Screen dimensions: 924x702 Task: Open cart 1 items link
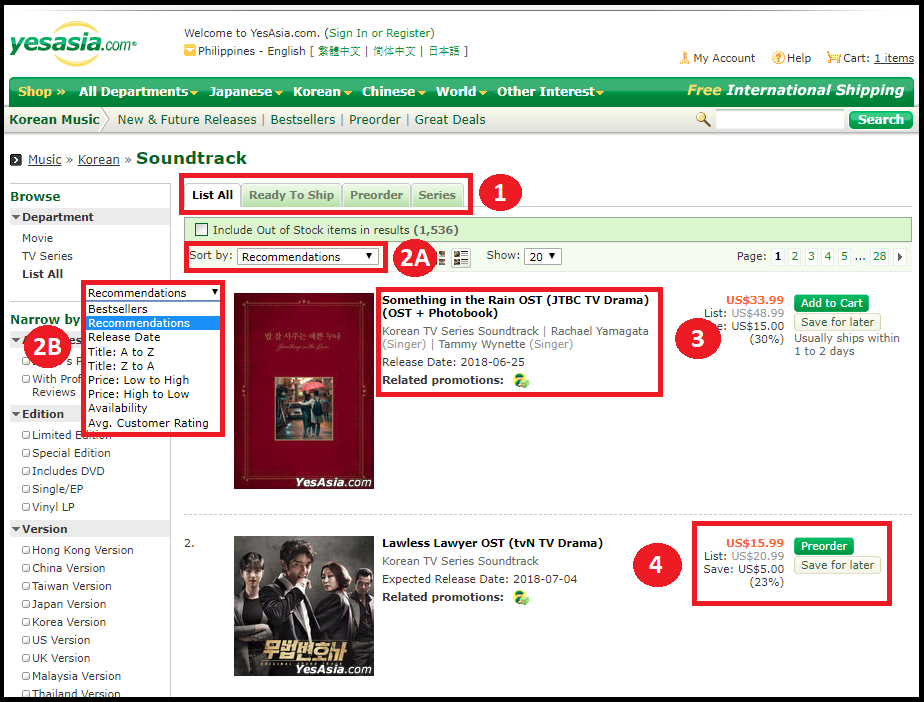pos(893,58)
